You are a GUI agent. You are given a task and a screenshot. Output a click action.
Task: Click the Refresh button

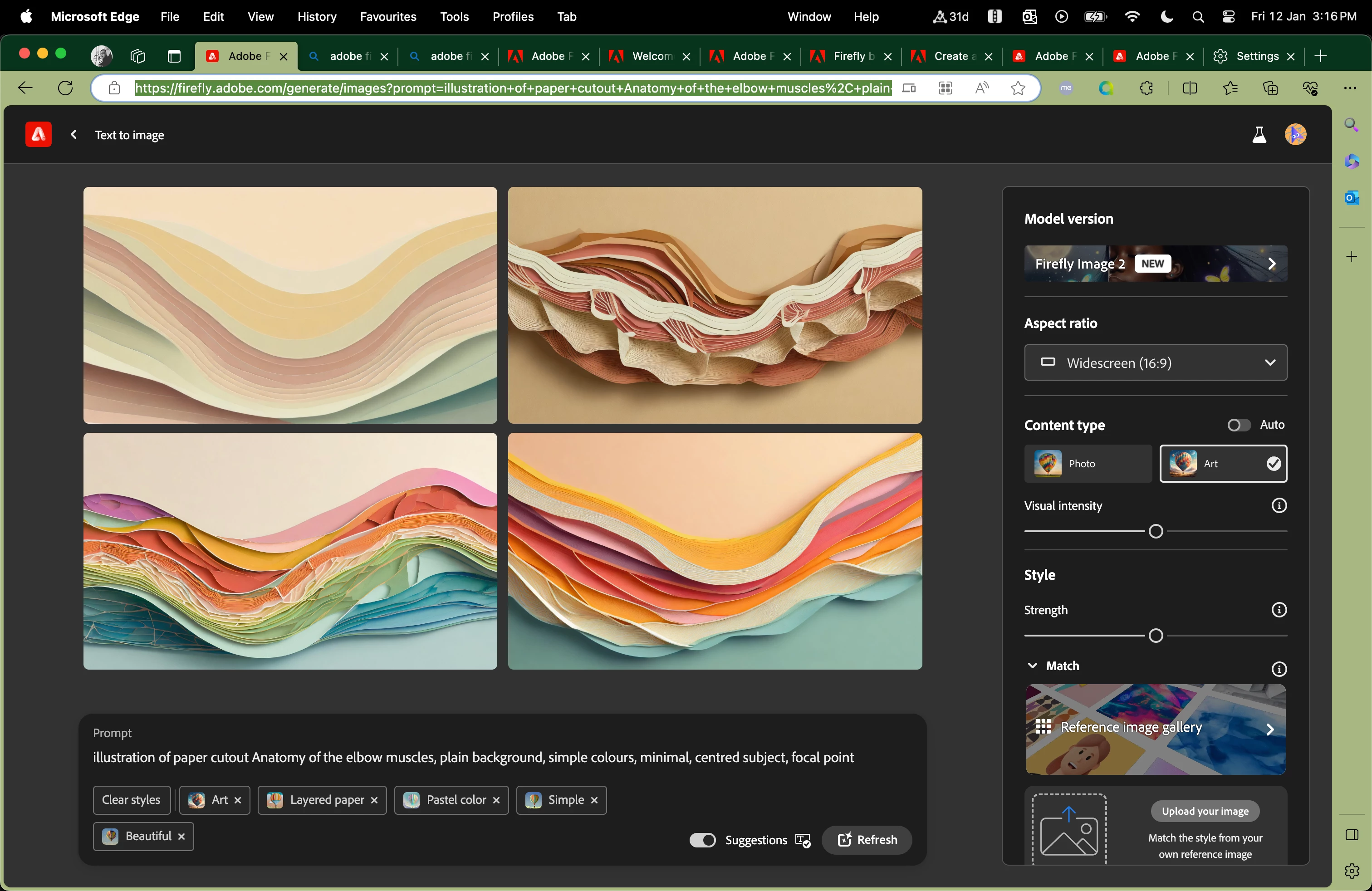pyautogui.click(x=867, y=840)
